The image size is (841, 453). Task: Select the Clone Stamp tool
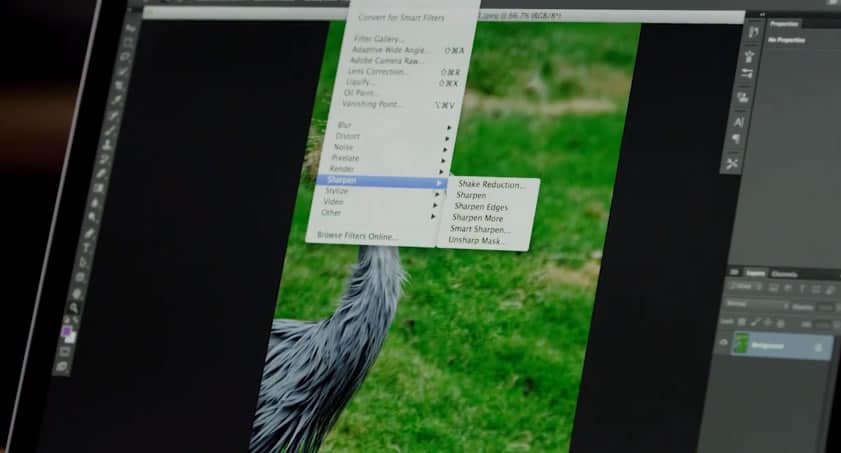tap(107, 145)
